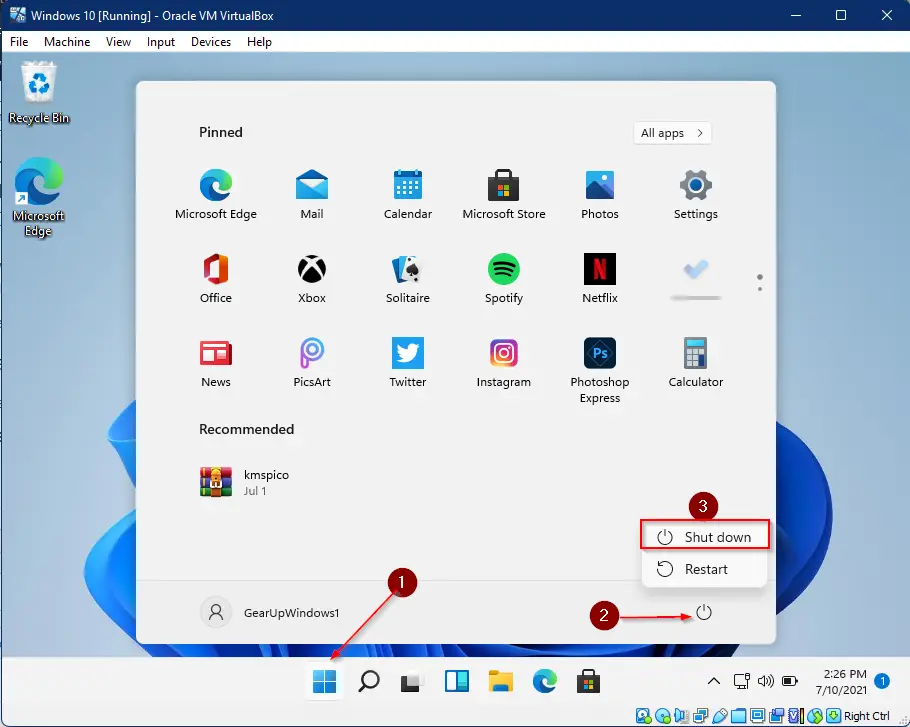Click VirtualBox keyboard capture arrow indicator
This screenshot has width=910, height=727.
click(833, 715)
